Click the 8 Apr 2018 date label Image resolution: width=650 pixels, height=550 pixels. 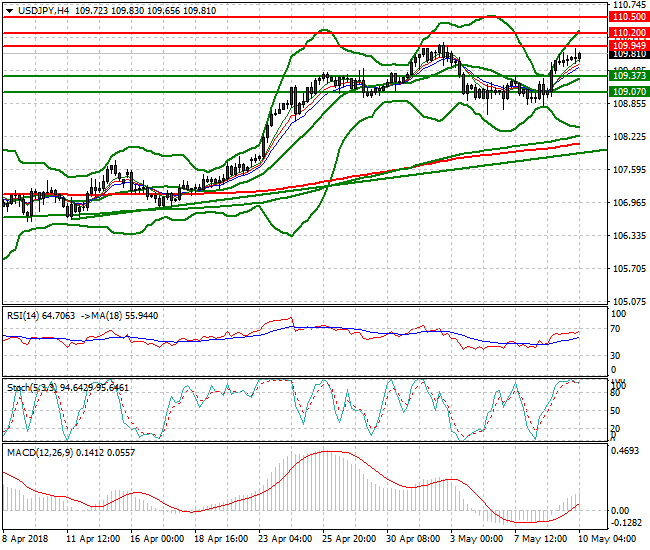pos(26,539)
